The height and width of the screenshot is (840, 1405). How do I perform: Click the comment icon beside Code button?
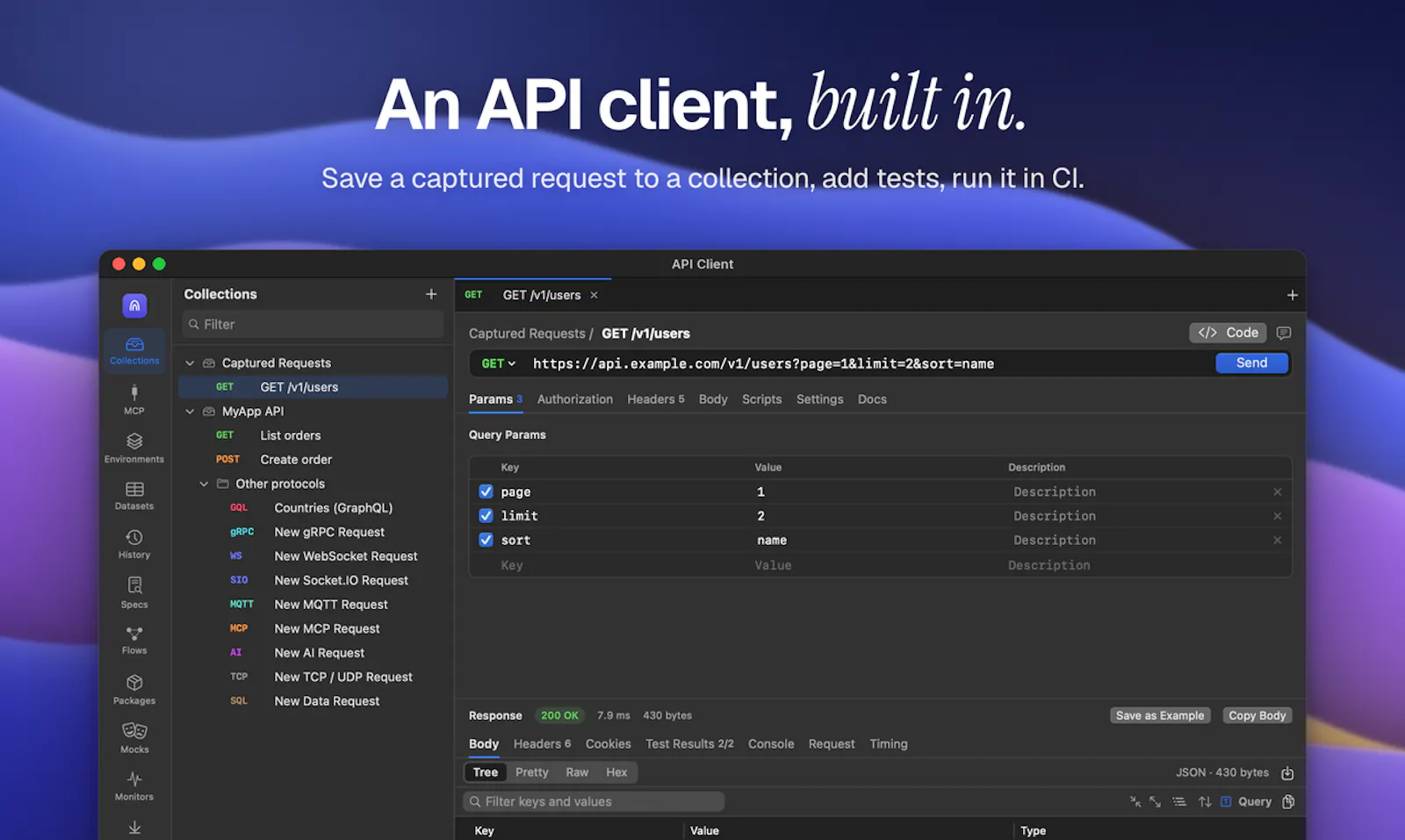pyautogui.click(x=1284, y=333)
